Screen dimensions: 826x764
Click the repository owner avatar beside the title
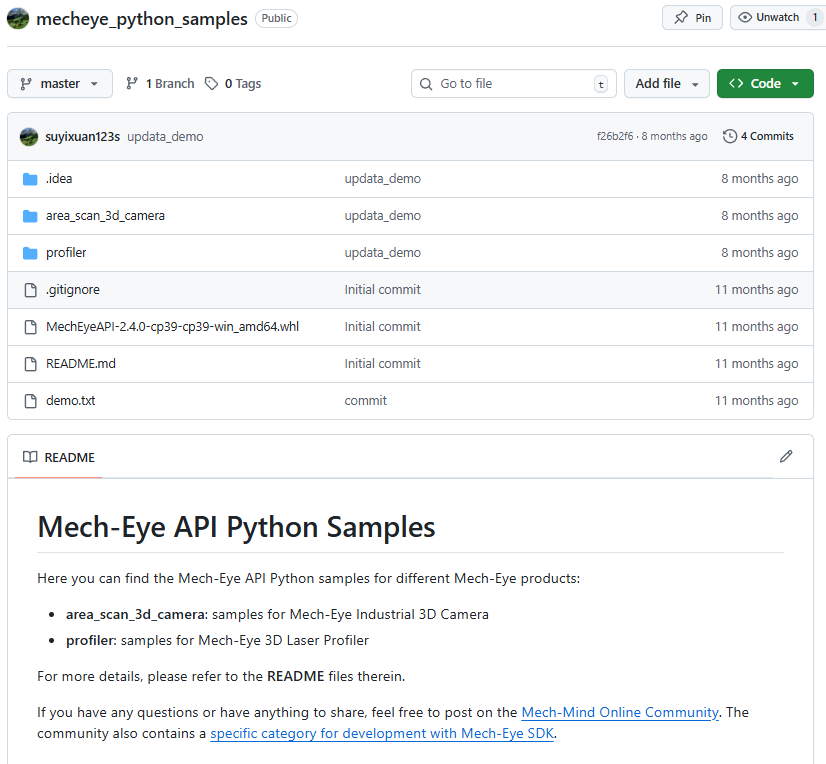(x=18, y=18)
